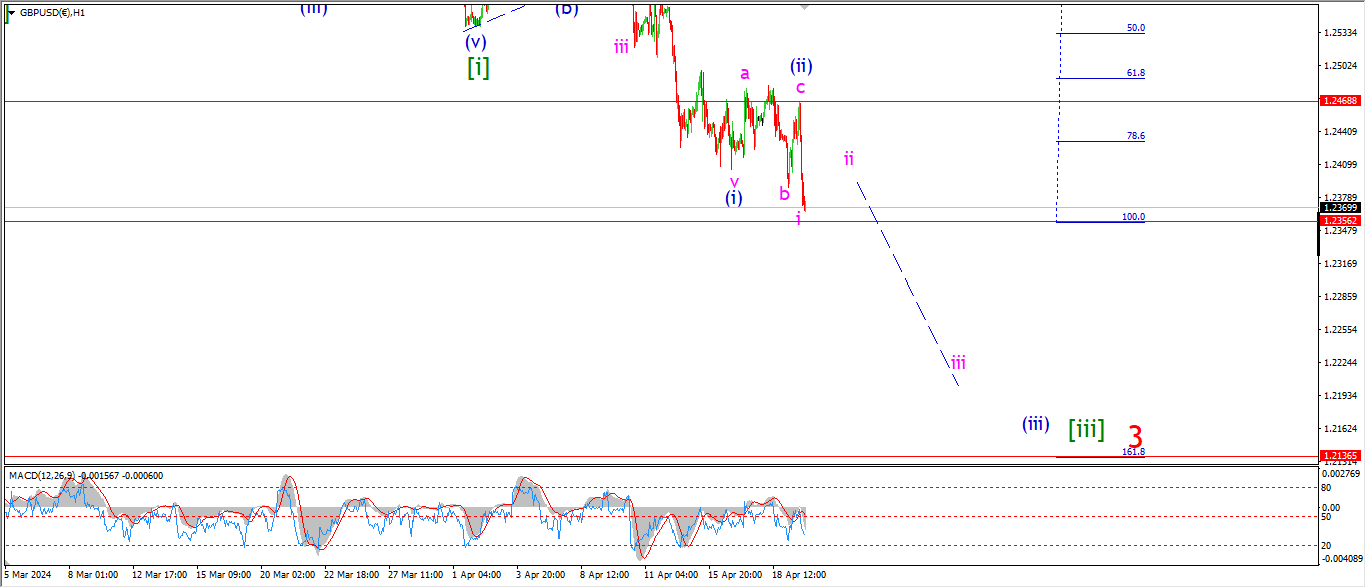The width and height of the screenshot is (1366, 588).
Task: Click the 5 Mar 2024 date label
Action: 27,575
